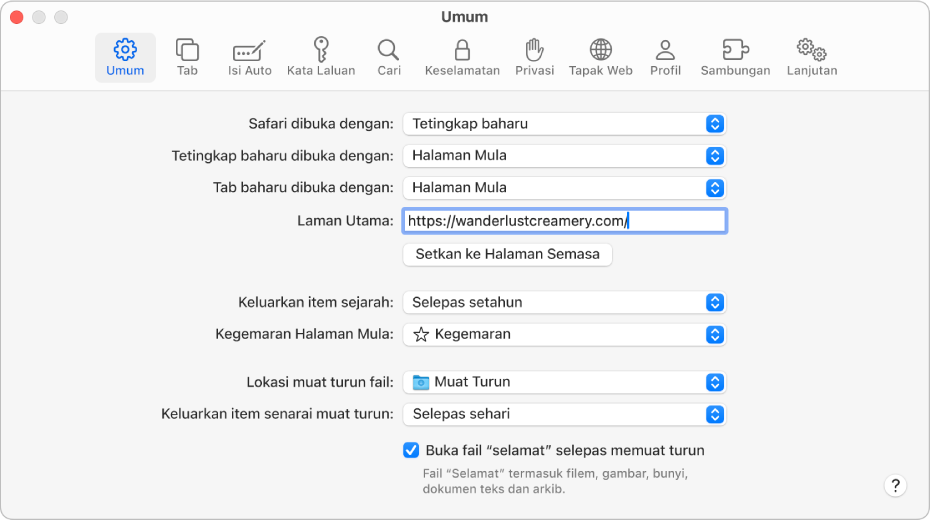Switch to the Privasi hand icon
This screenshot has height=521, width=931.
pos(534,57)
